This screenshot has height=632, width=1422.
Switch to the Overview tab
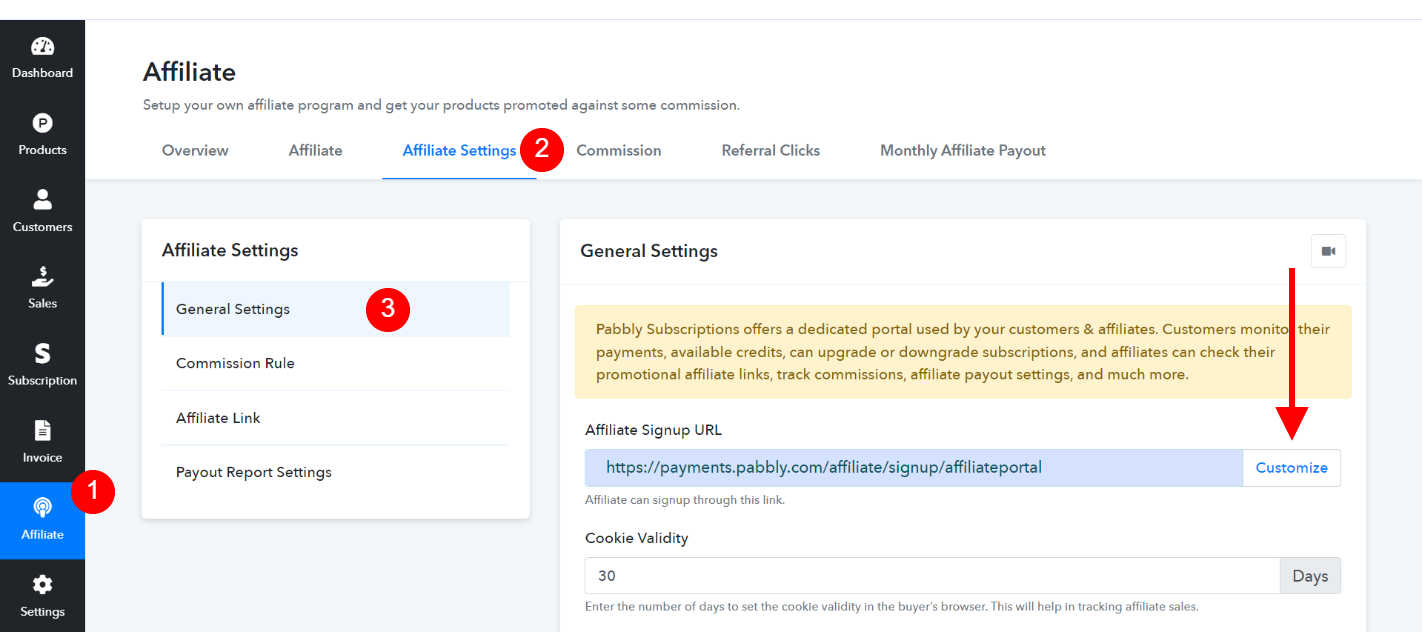point(195,150)
